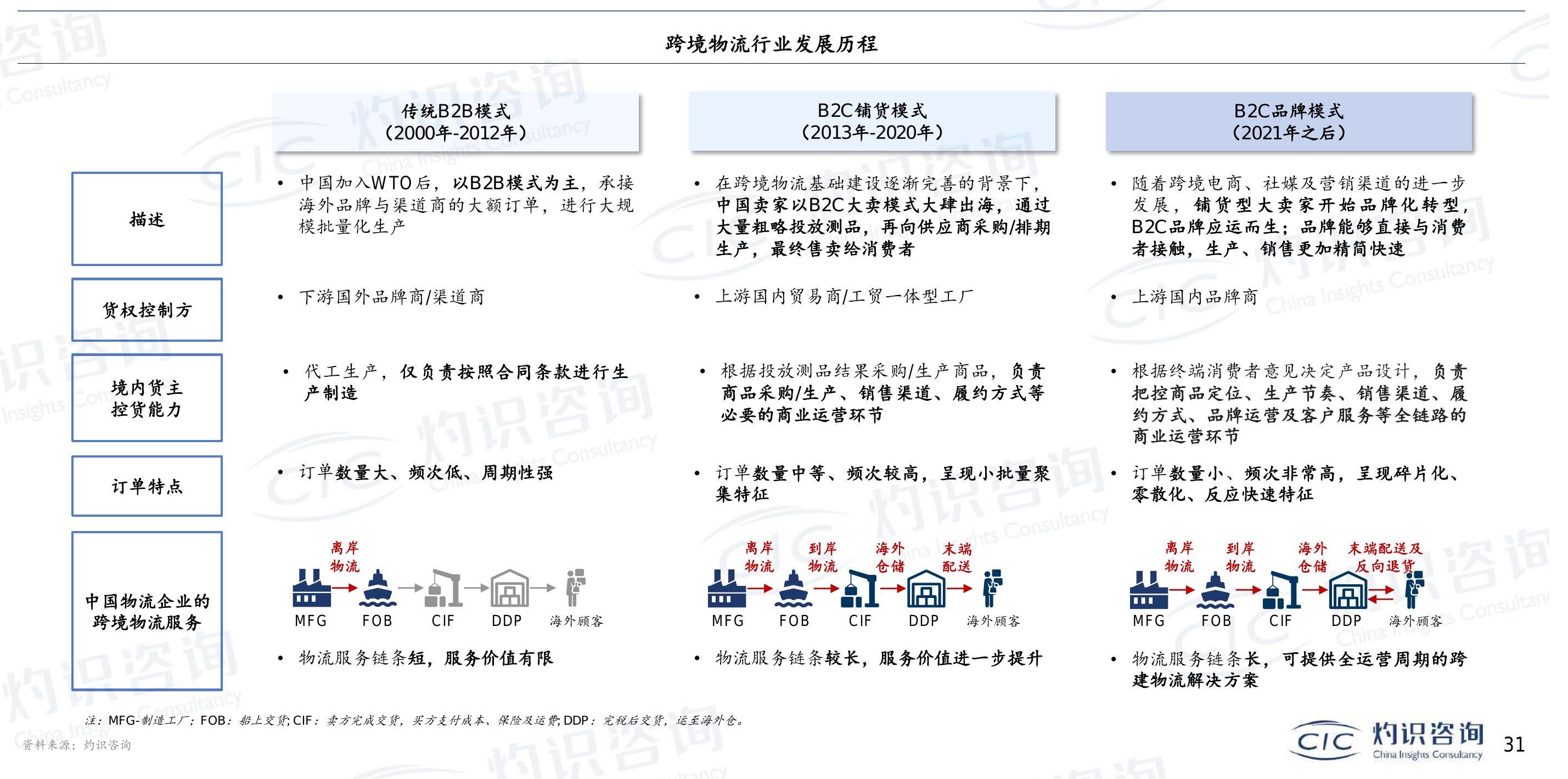
Task: Click the gray crane icon above CIF in 传统B2B column
Action: point(443,588)
